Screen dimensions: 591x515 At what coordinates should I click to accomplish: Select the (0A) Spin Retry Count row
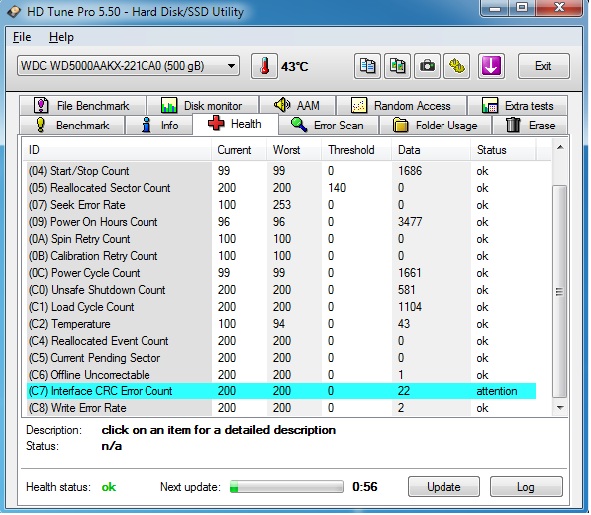click(281, 239)
